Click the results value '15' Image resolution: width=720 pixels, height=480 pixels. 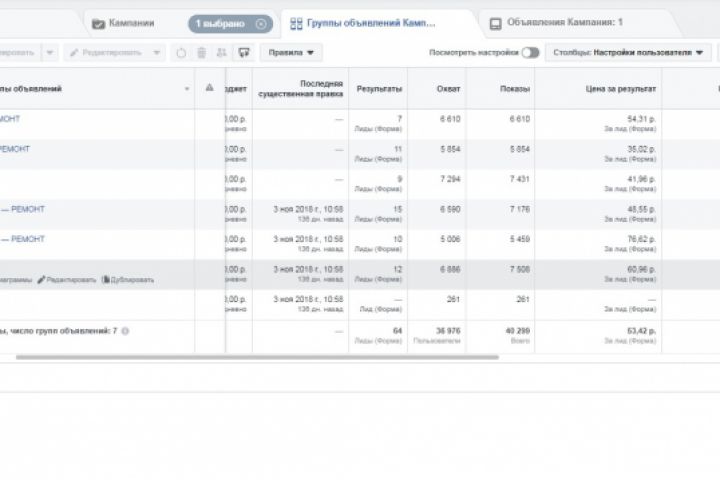(398, 209)
